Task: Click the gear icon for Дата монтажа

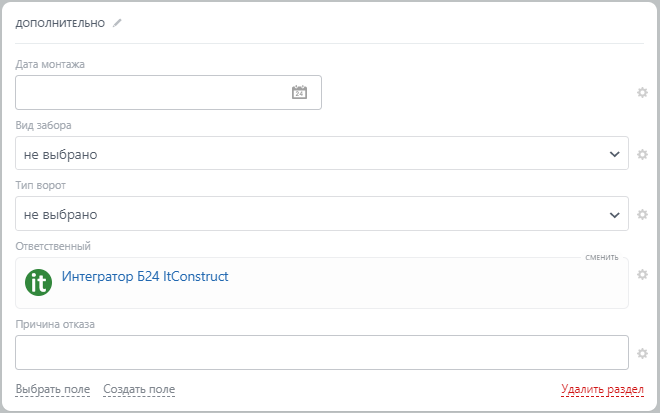Action: pos(643,93)
